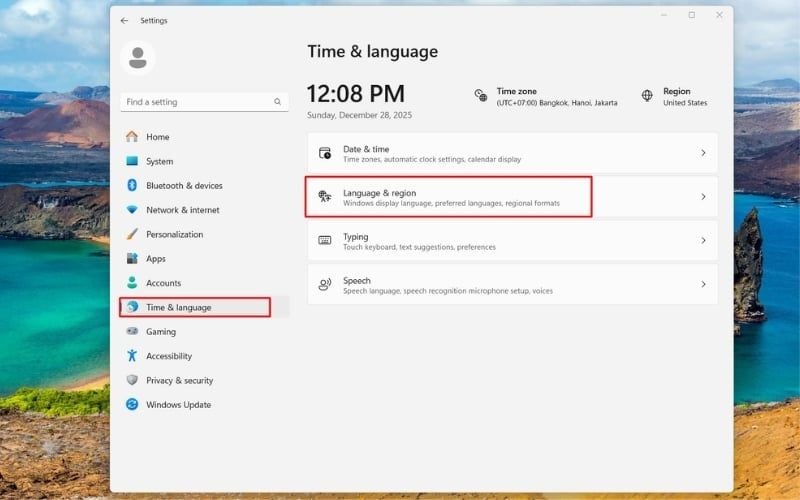Click the Bluetooth icon in the sidebar
Image resolution: width=800 pixels, height=500 pixels.
tap(132, 185)
